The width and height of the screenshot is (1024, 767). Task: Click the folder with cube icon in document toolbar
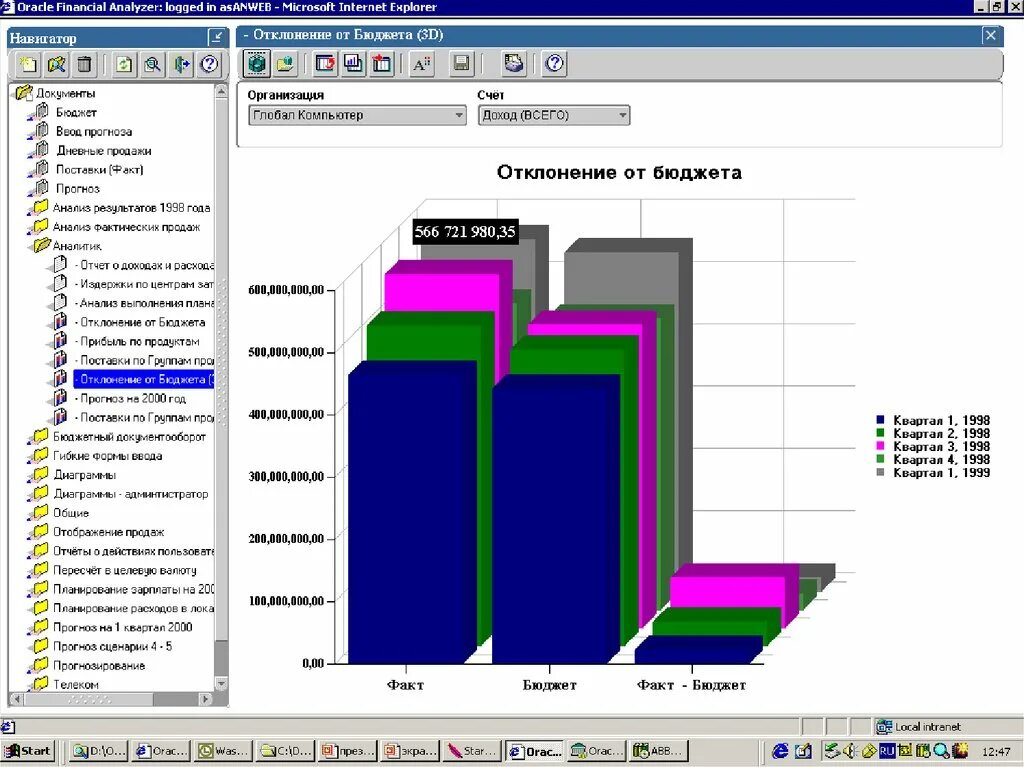click(285, 63)
